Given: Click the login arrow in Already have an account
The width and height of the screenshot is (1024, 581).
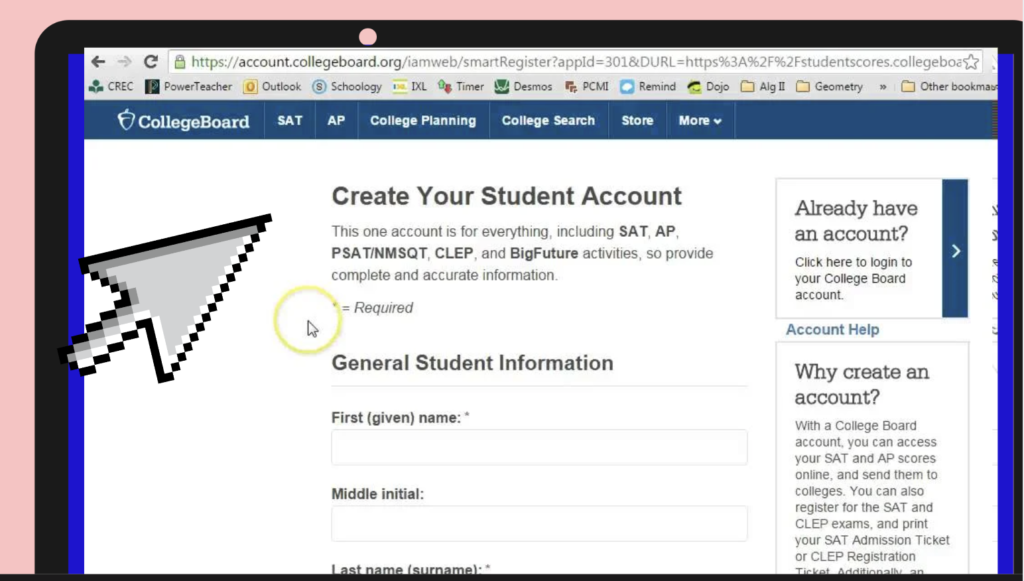Looking at the screenshot, I should click(955, 249).
